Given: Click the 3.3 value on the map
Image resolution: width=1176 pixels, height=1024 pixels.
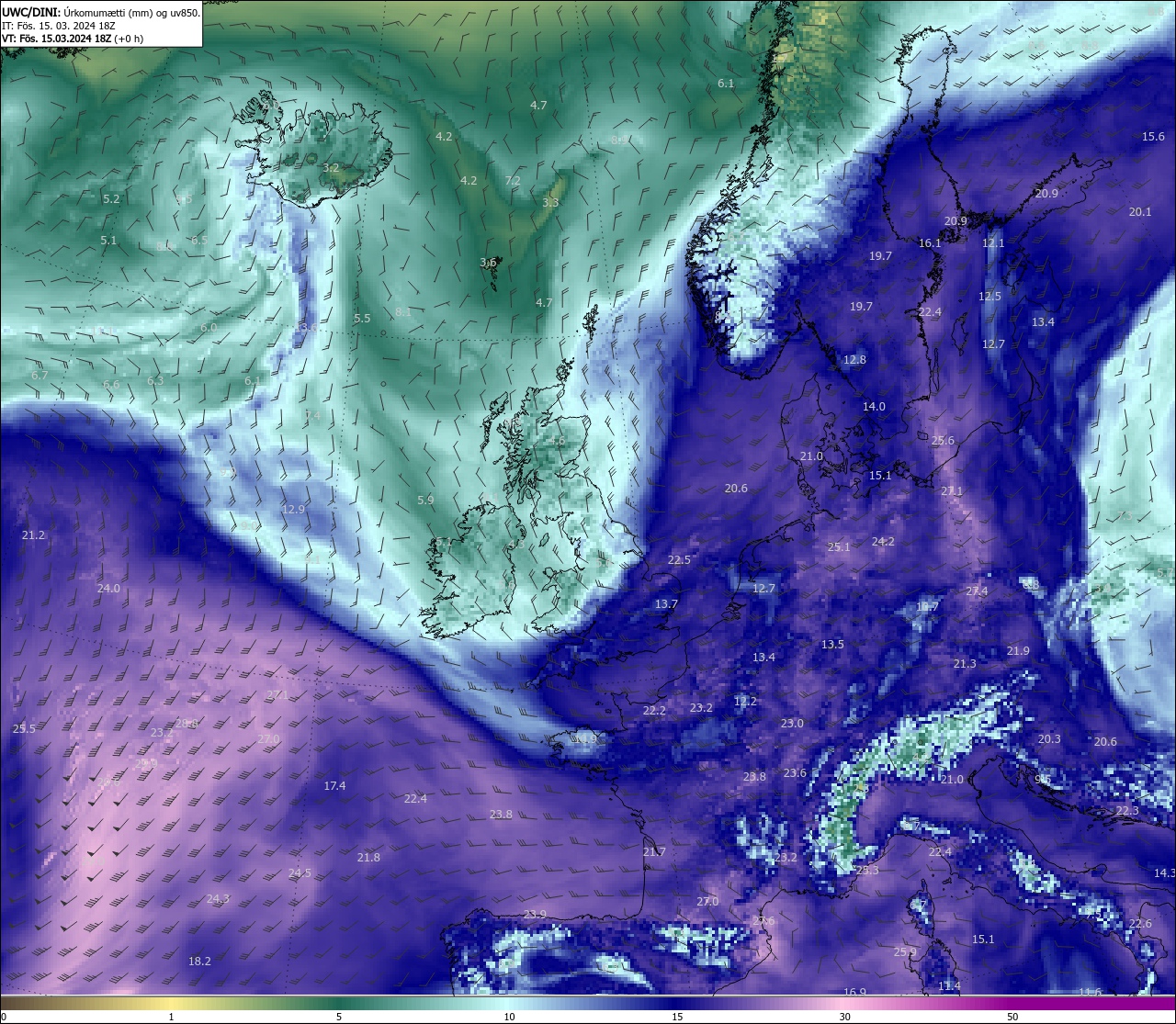Looking at the screenshot, I should (550, 203).
